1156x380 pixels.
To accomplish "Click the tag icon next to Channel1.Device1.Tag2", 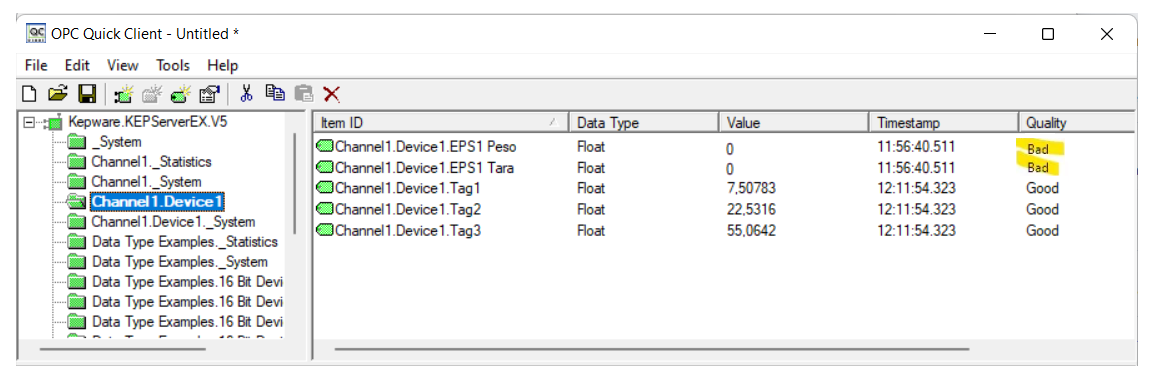I will [x=324, y=210].
